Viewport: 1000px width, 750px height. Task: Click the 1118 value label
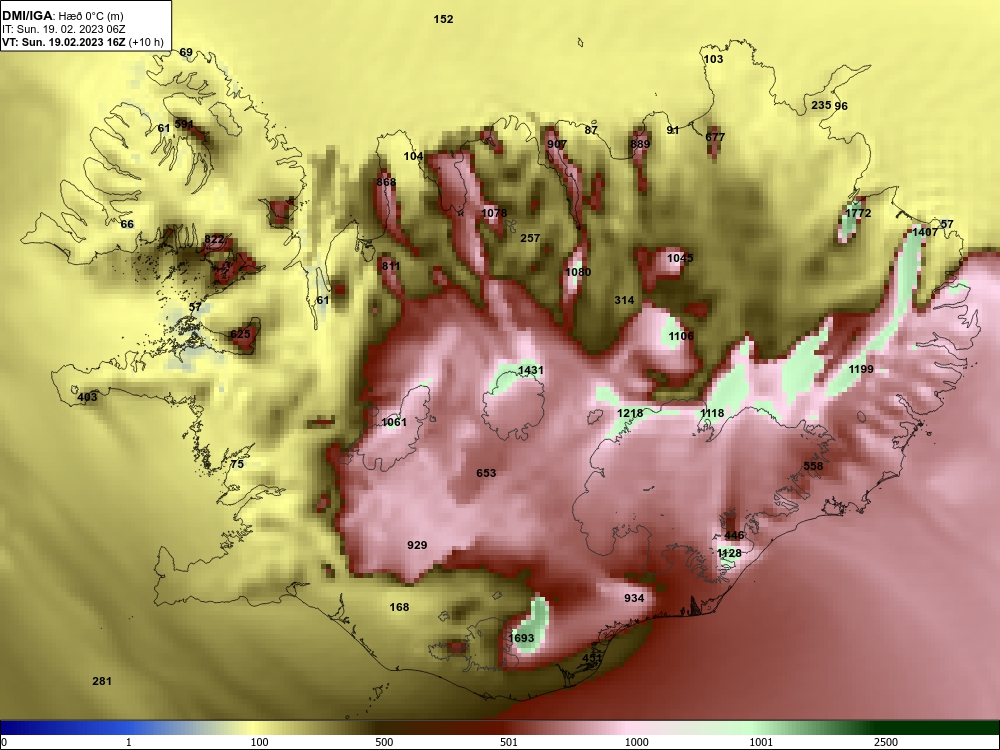click(712, 413)
